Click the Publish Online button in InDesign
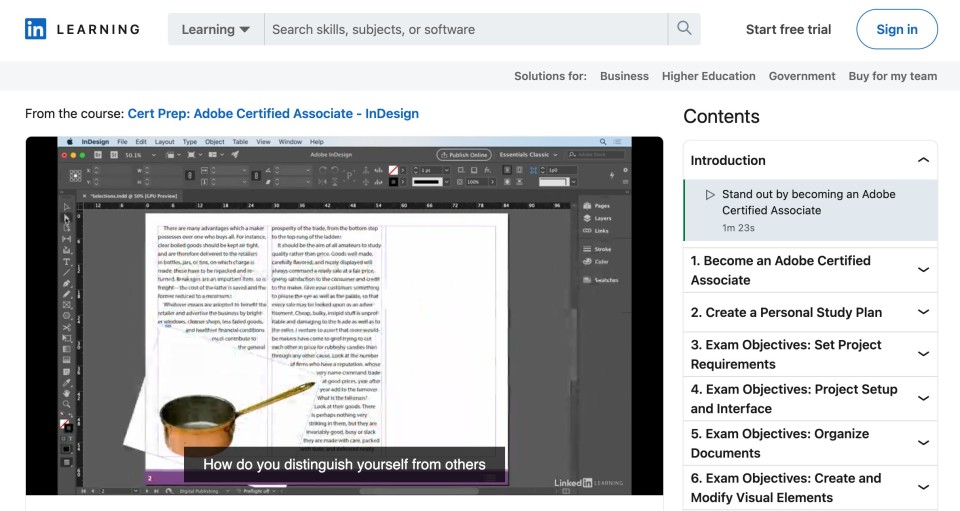The width and height of the screenshot is (960, 511). point(463,155)
